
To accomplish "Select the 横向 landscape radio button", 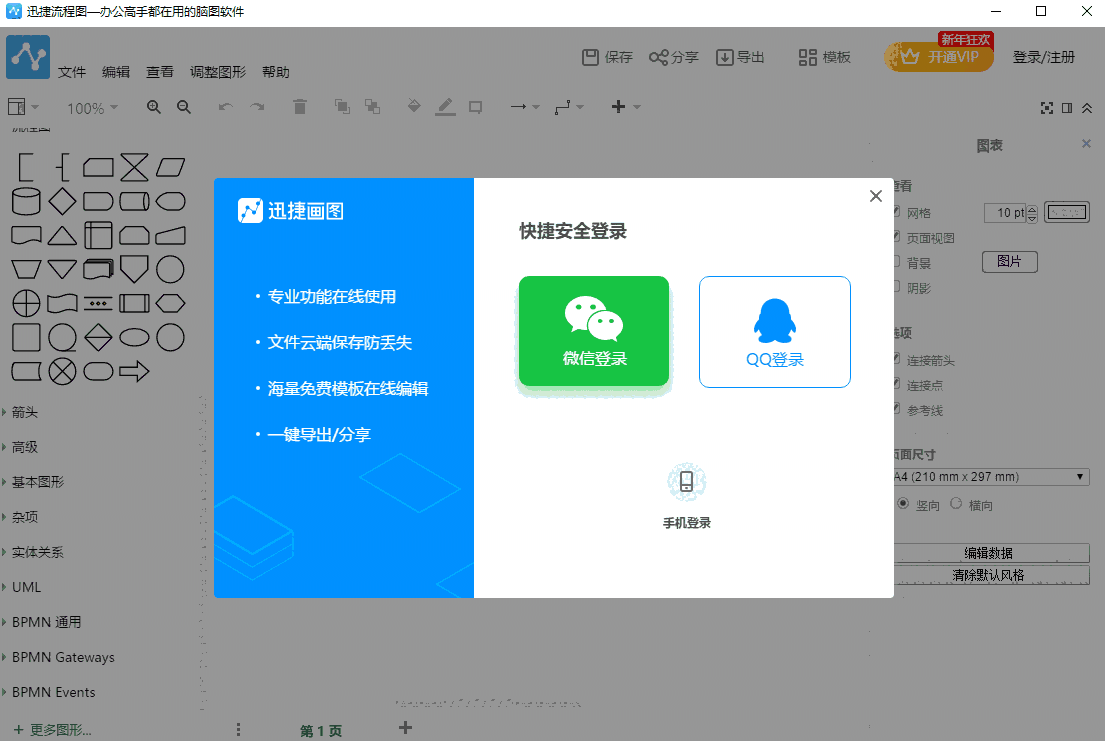I will point(957,503).
